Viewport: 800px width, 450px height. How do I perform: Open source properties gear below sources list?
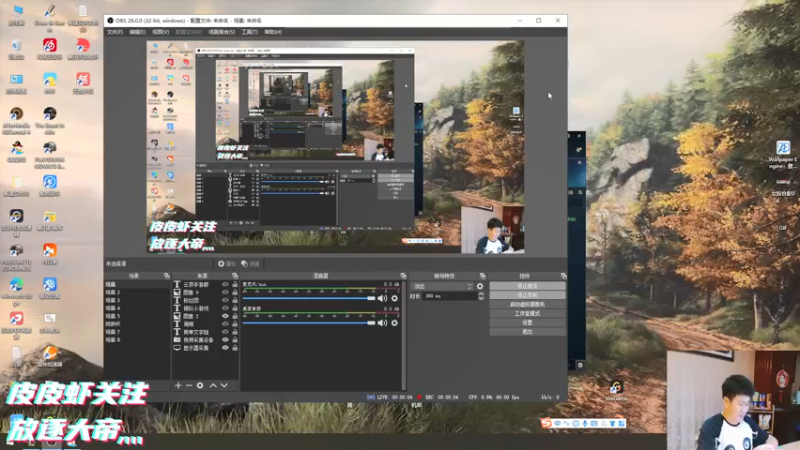pos(200,386)
